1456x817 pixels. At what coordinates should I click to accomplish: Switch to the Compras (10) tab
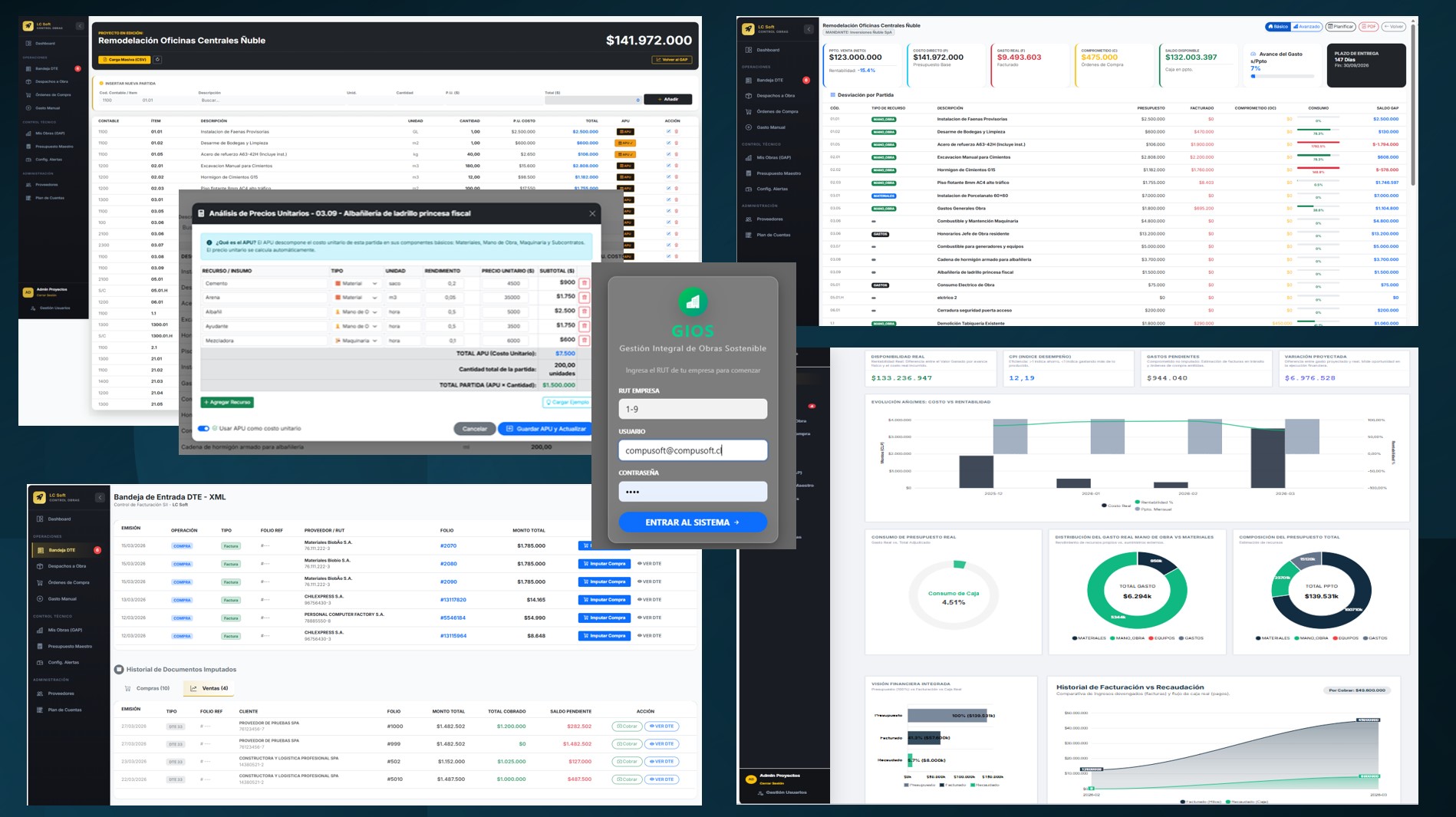(x=147, y=688)
